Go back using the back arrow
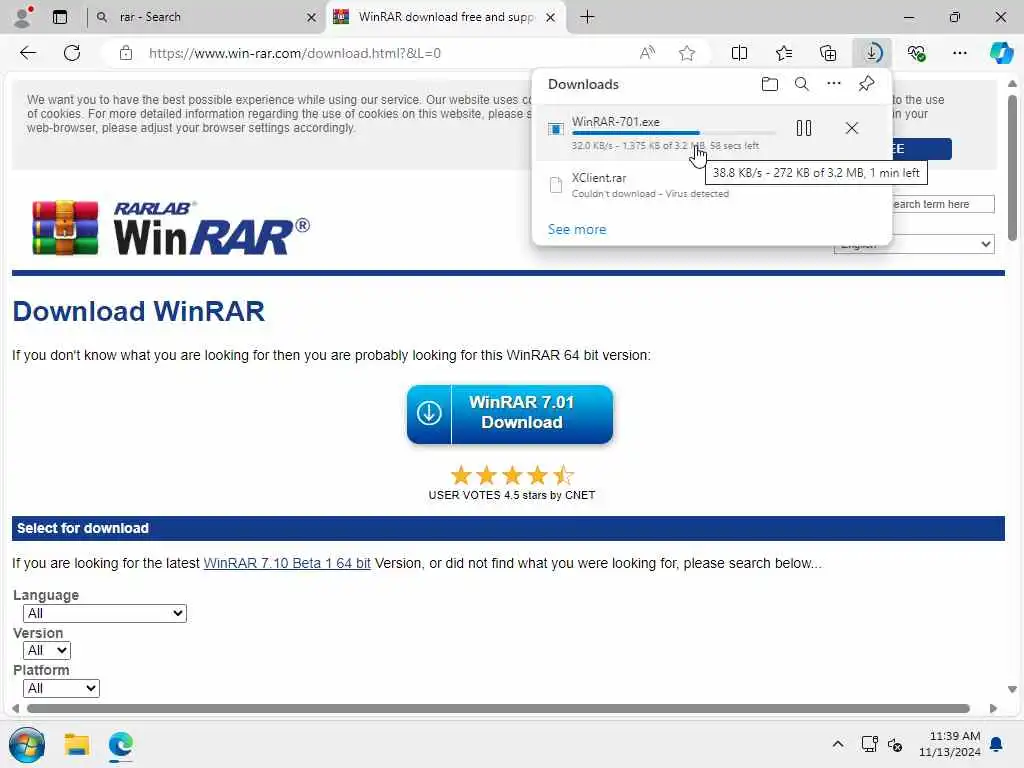1024x768 pixels. (x=28, y=53)
